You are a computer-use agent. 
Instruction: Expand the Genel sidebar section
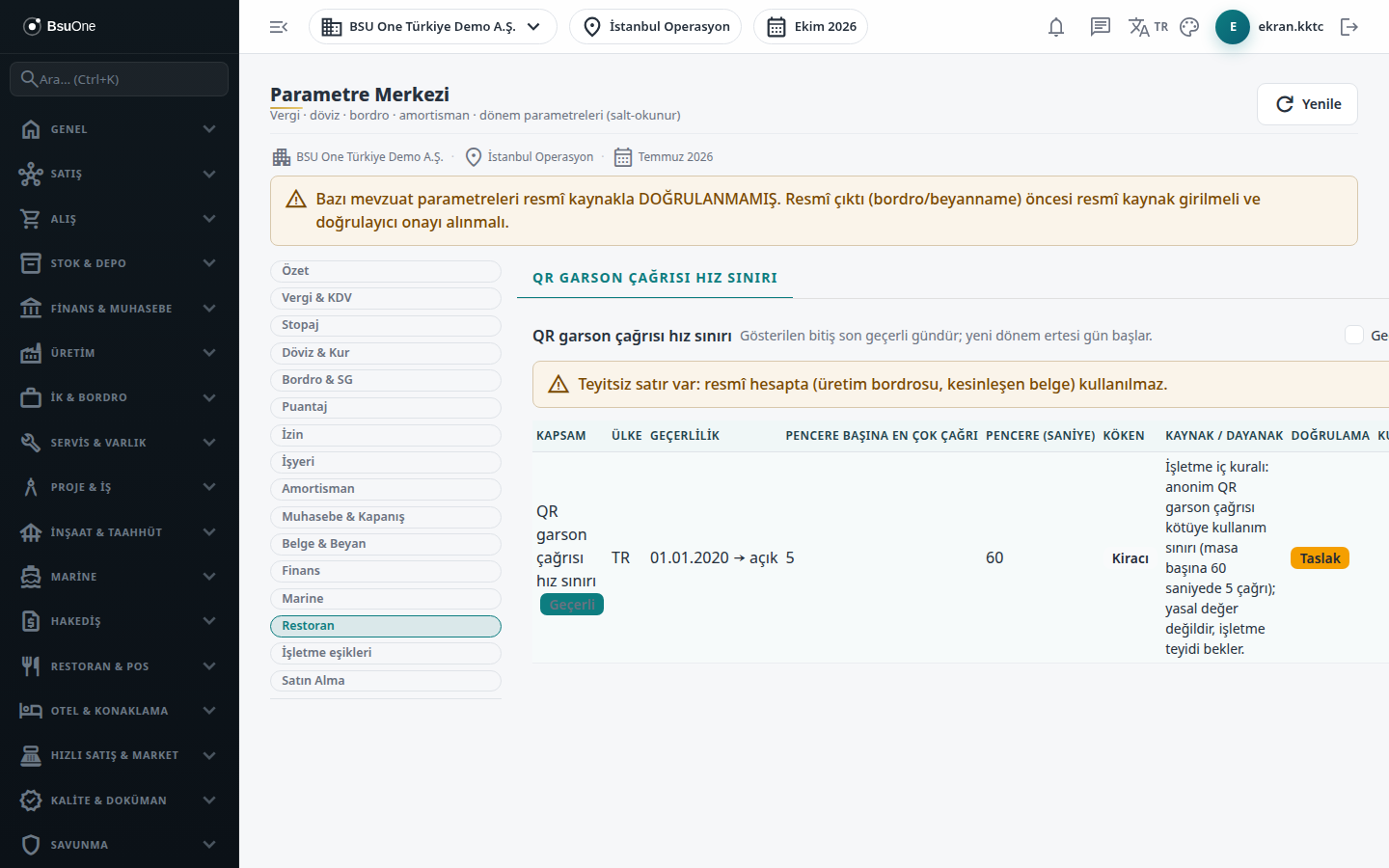click(120, 129)
